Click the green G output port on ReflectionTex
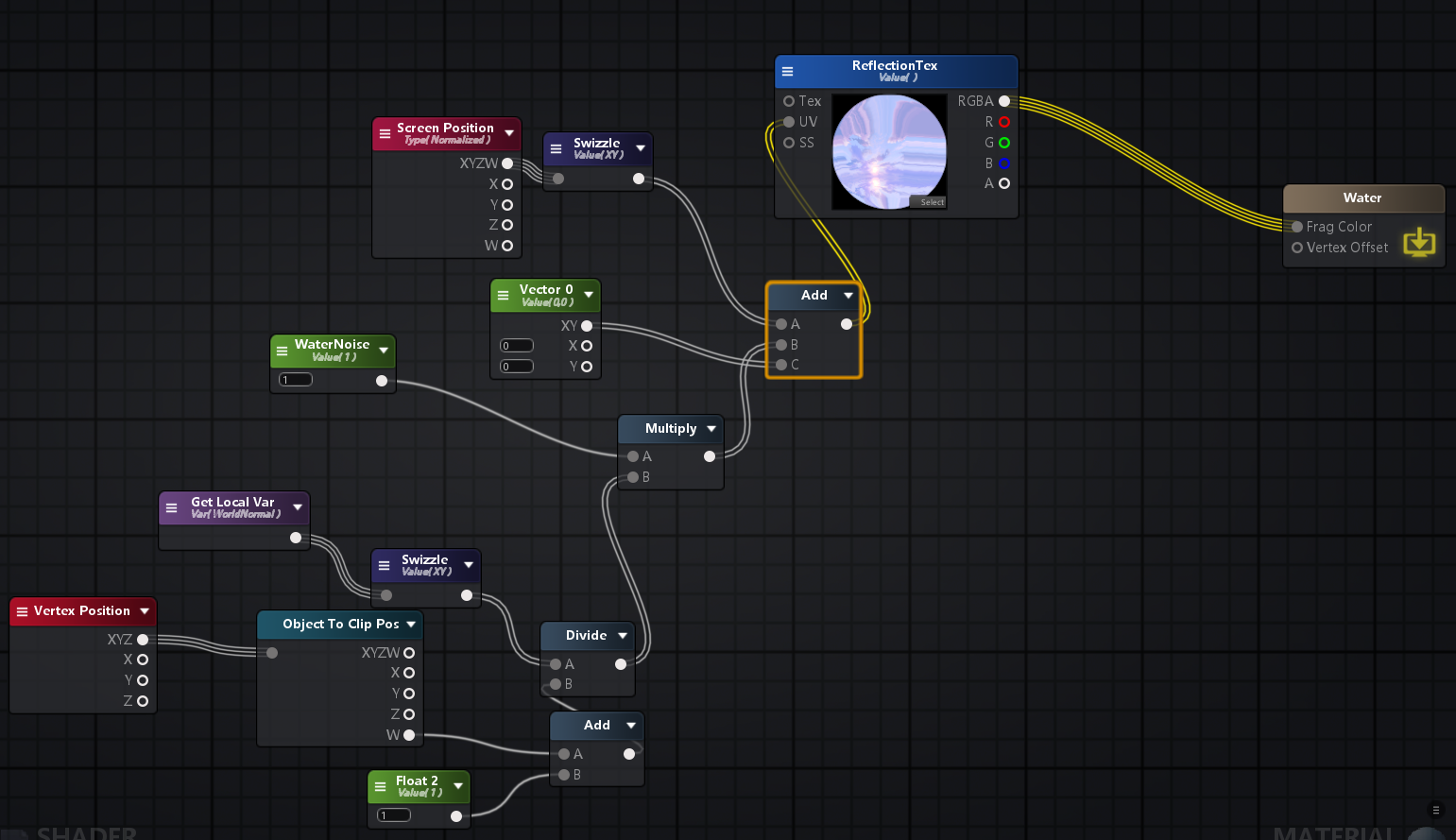 (x=1004, y=143)
